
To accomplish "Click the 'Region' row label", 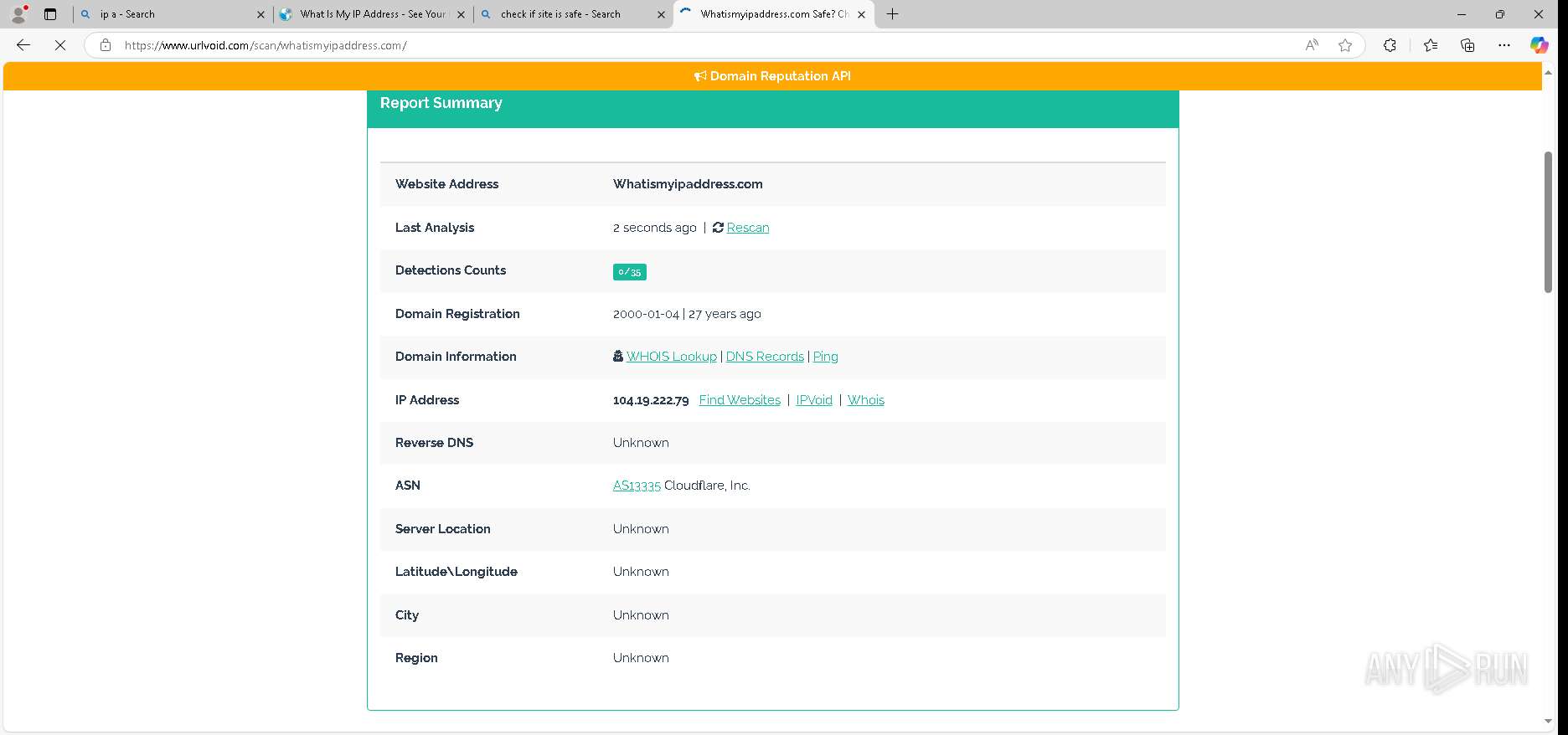I will [416, 658].
